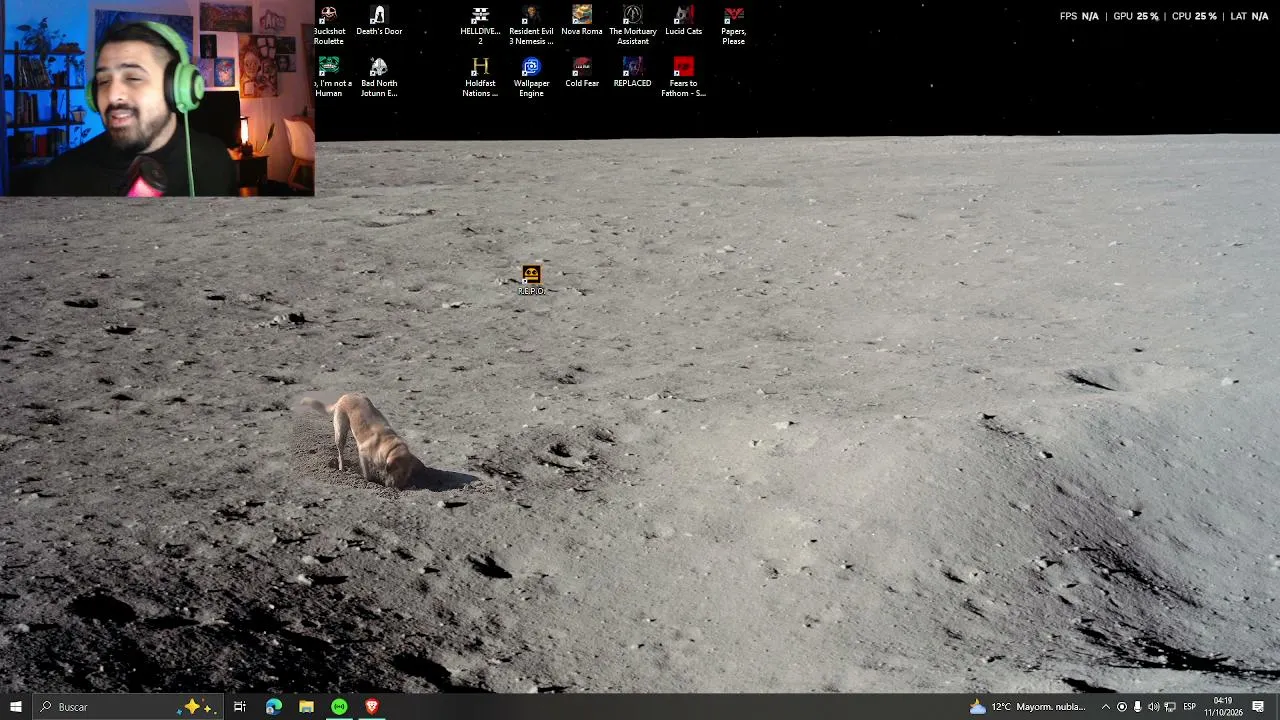Click the Buscar taskbar search box
The width and height of the screenshot is (1280, 720).
(x=128, y=707)
